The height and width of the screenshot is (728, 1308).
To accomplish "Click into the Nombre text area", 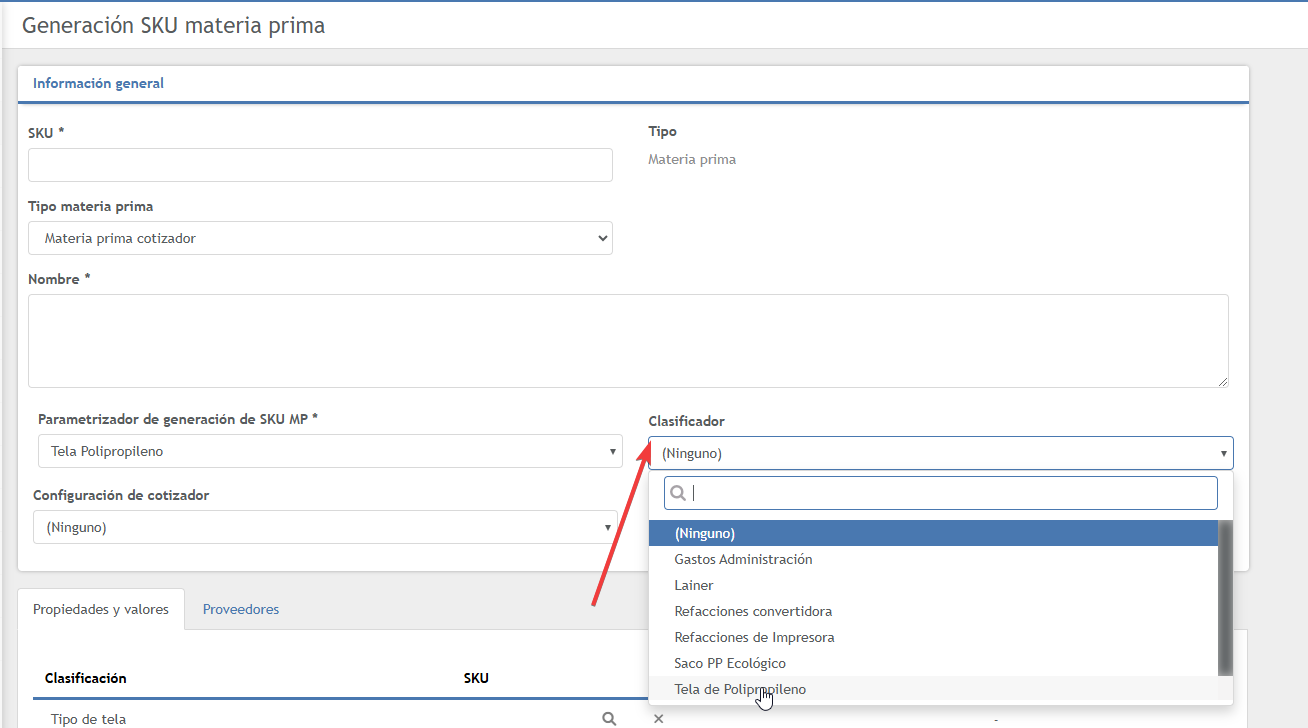I will [x=628, y=341].
